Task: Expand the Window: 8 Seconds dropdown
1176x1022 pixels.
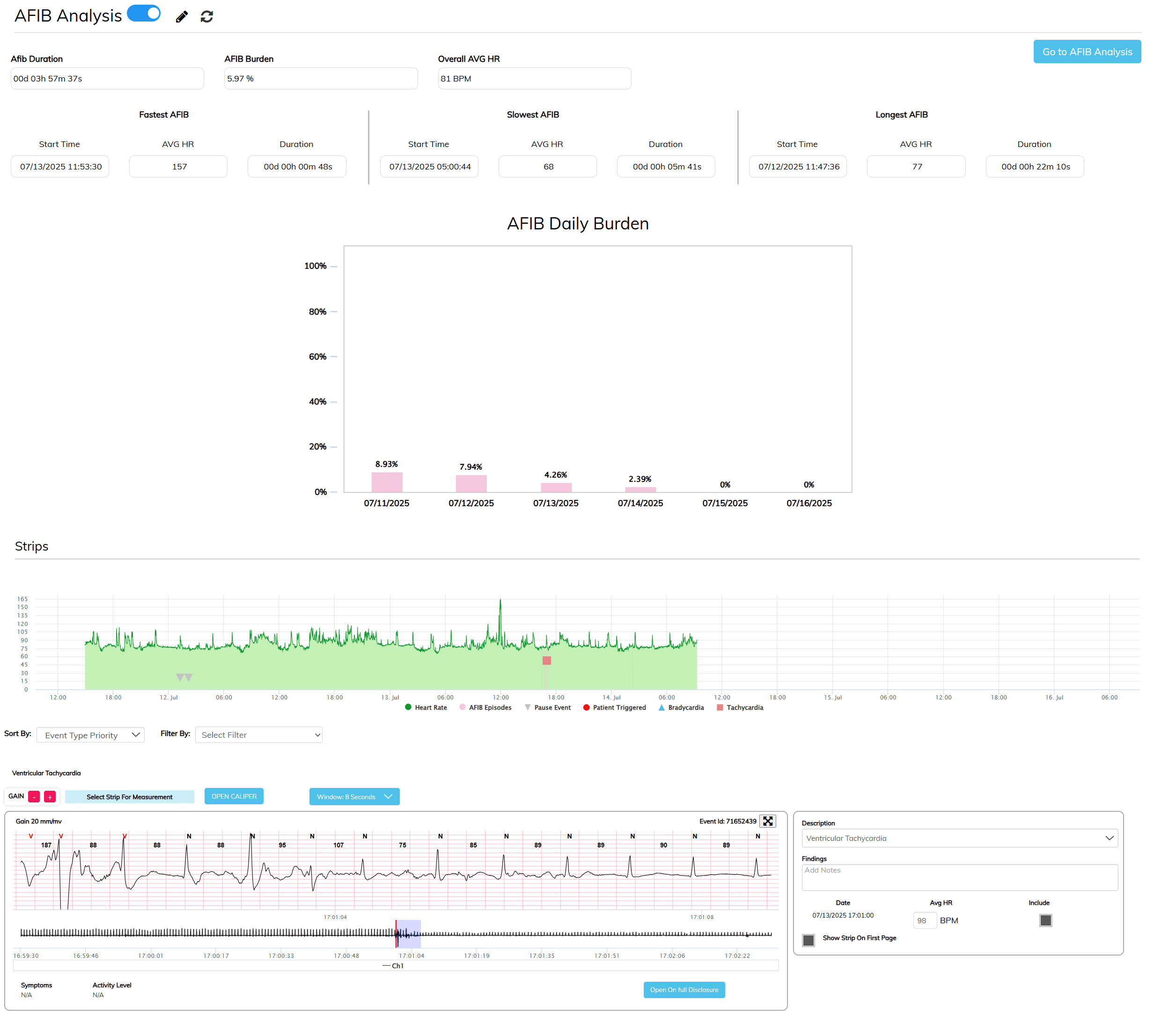Action: [354, 797]
